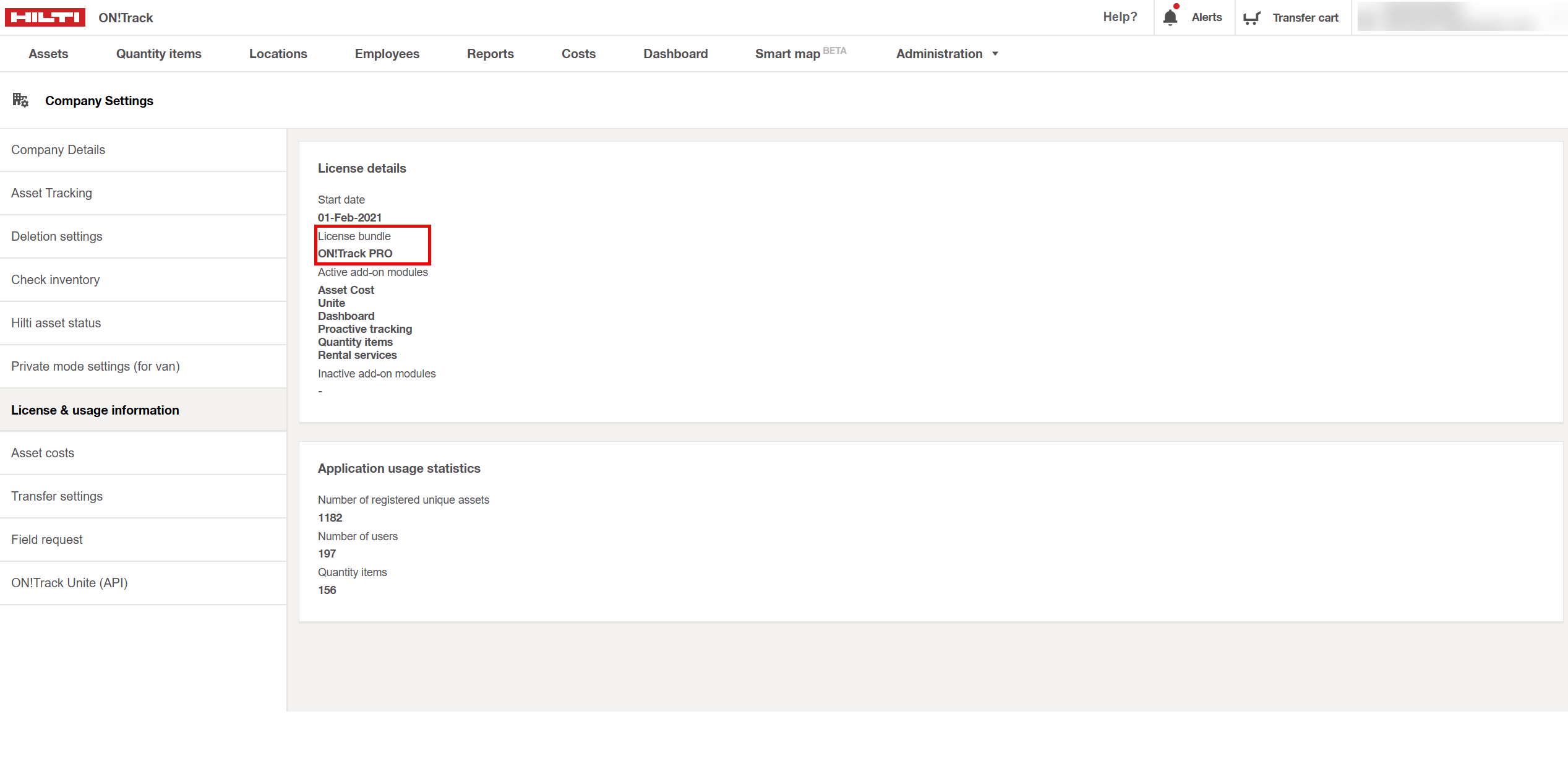Click the Company Settings building icon
Image resolution: width=1568 pixels, height=758 pixels.
click(x=20, y=100)
